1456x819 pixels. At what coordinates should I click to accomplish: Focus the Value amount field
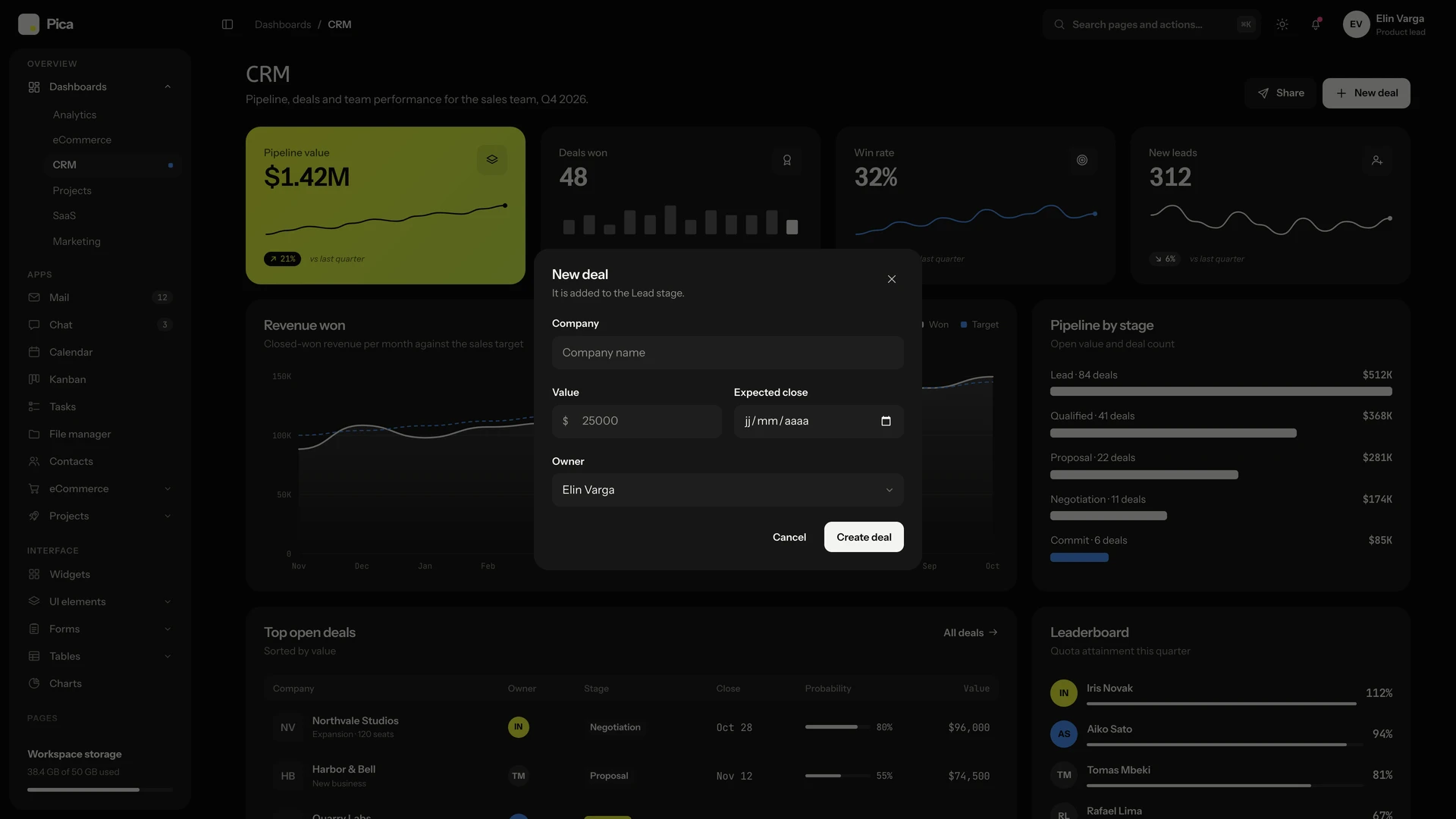coord(637,421)
